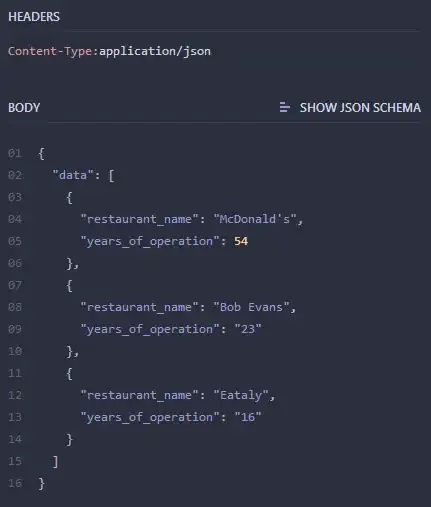Select the HEADERS section title
The width and height of the screenshot is (431, 507).
34,17
